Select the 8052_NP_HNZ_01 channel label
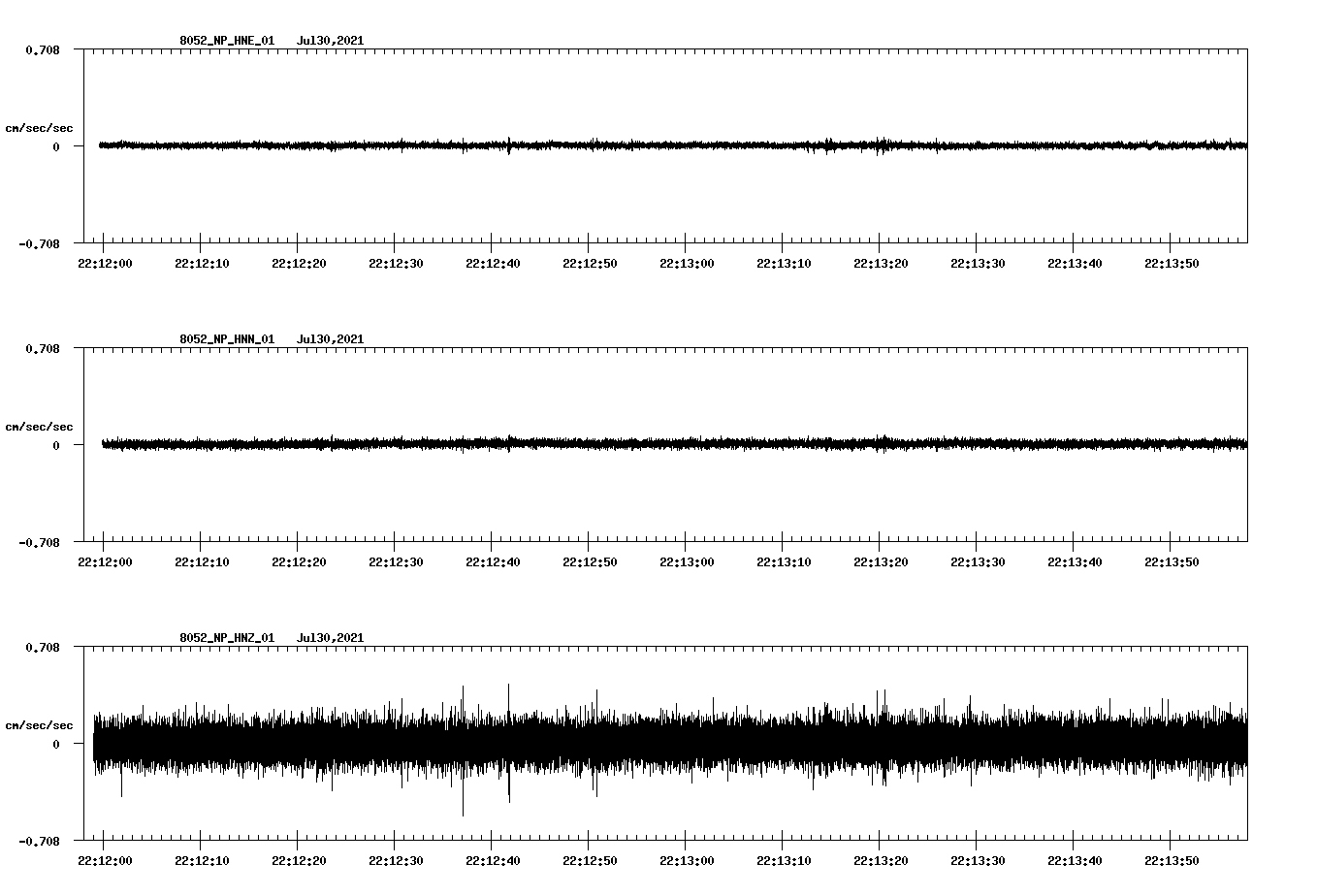This screenshot has width=1317, height=896. (225, 637)
